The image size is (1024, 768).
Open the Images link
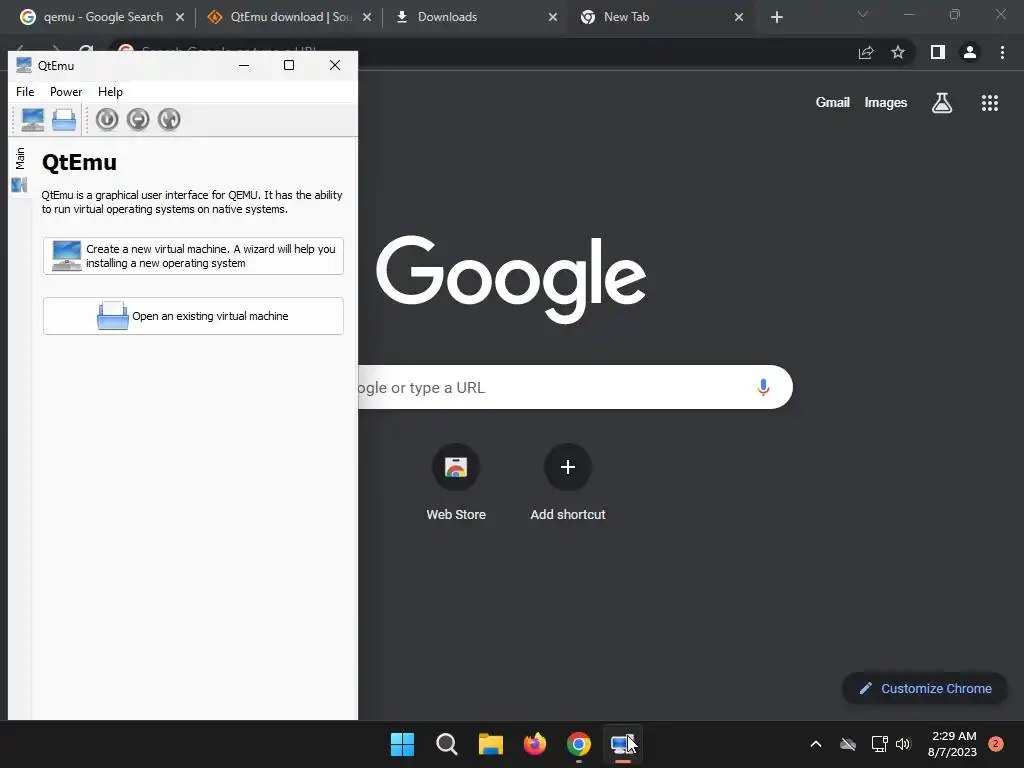tap(886, 103)
